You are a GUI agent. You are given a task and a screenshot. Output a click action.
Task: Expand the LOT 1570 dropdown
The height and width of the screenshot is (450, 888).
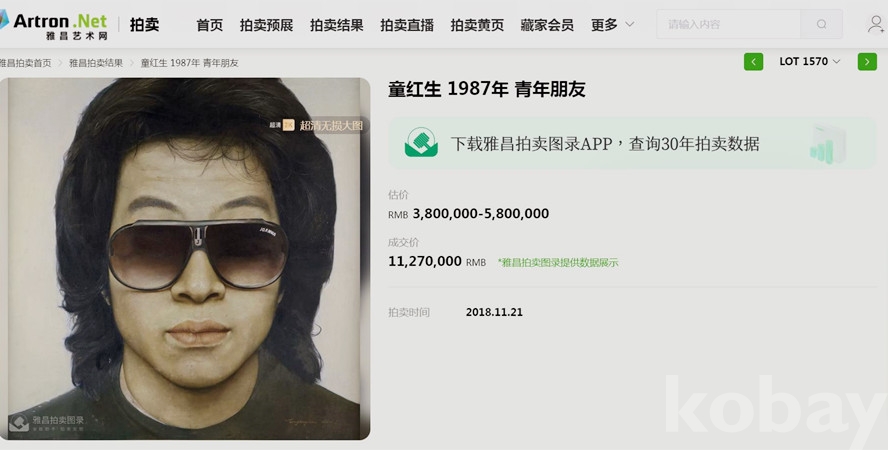(x=810, y=62)
